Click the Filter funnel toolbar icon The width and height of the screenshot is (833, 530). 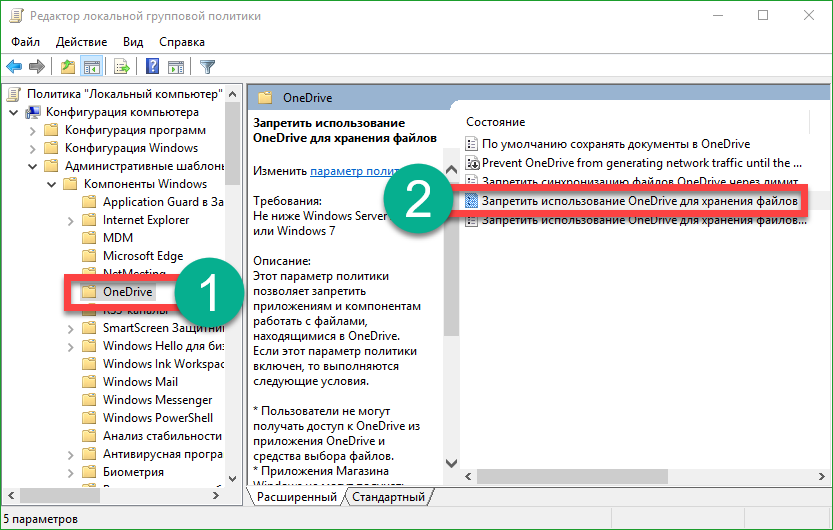coord(207,67)
